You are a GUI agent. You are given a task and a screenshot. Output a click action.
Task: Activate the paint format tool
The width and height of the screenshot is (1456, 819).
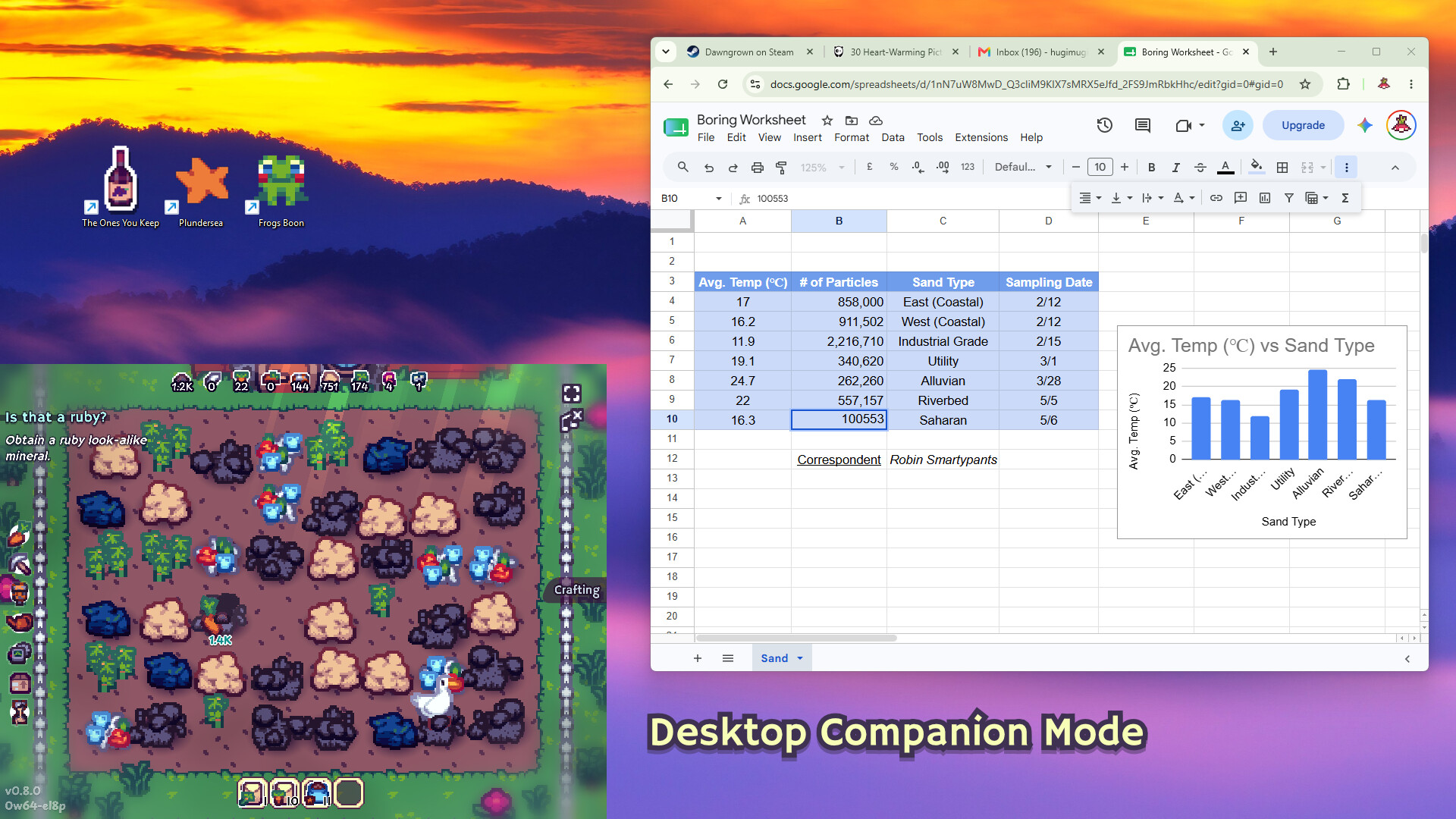781,167
